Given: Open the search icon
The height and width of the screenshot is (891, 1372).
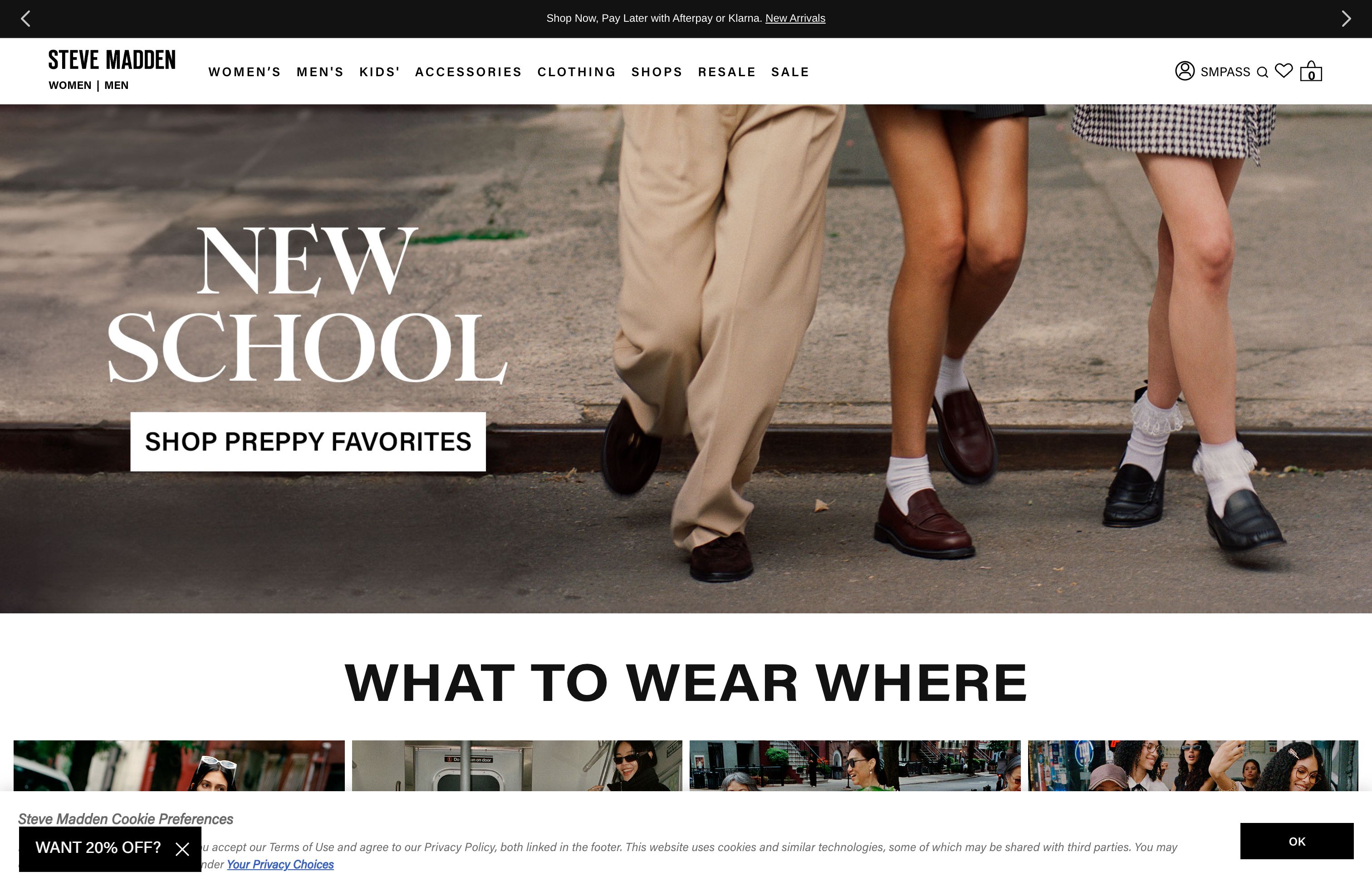Looking at the screenshot, I should click(x=1263, y=72).
